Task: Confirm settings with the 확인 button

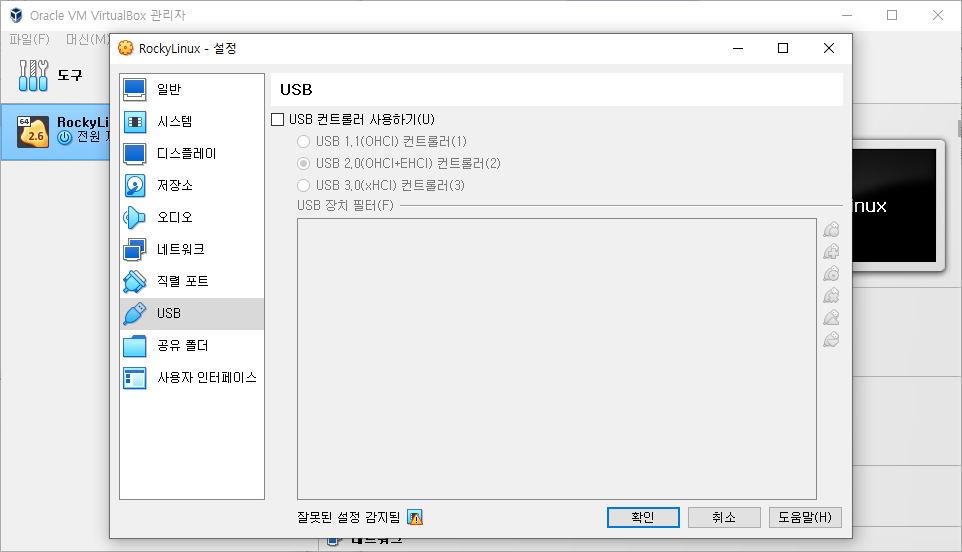Action: coord(643,517)
